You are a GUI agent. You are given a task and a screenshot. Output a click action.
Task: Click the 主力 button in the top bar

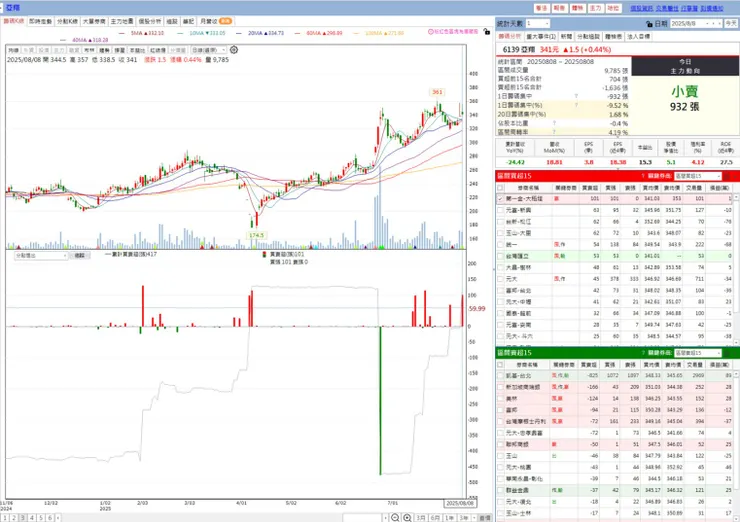[x=595, y=8]
